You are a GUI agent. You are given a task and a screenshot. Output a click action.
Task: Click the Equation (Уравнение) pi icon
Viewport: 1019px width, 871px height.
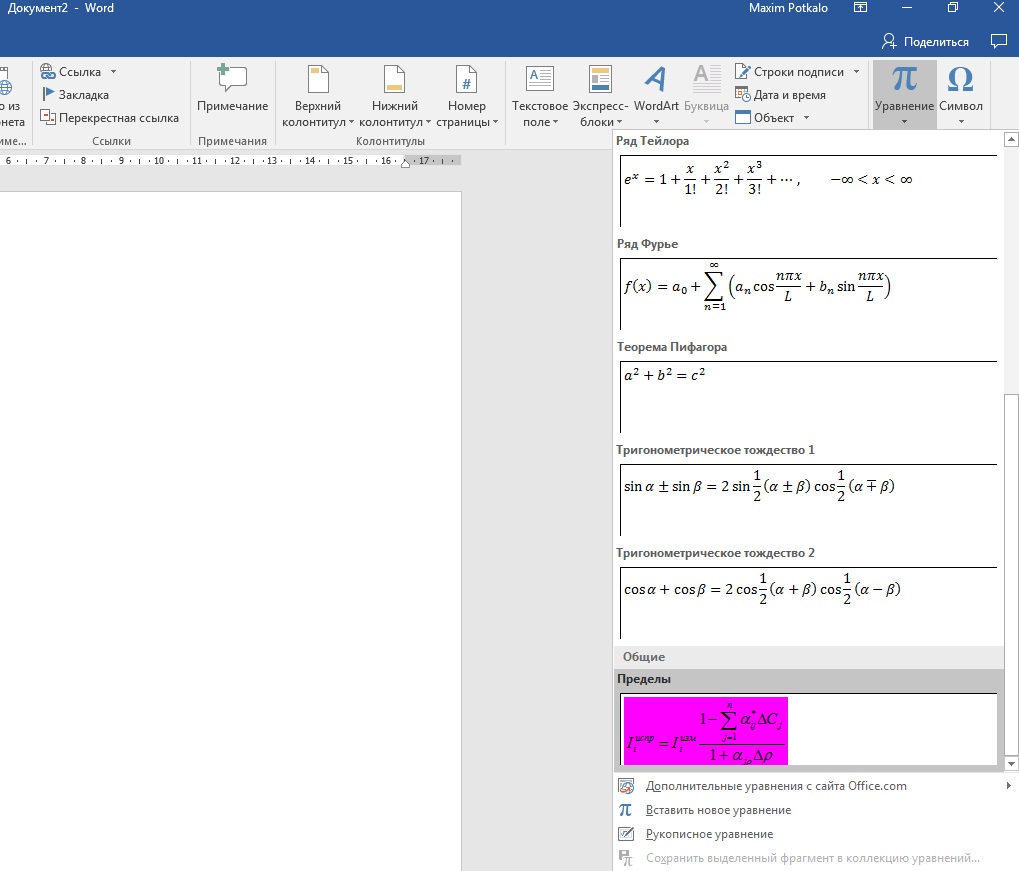904,79
